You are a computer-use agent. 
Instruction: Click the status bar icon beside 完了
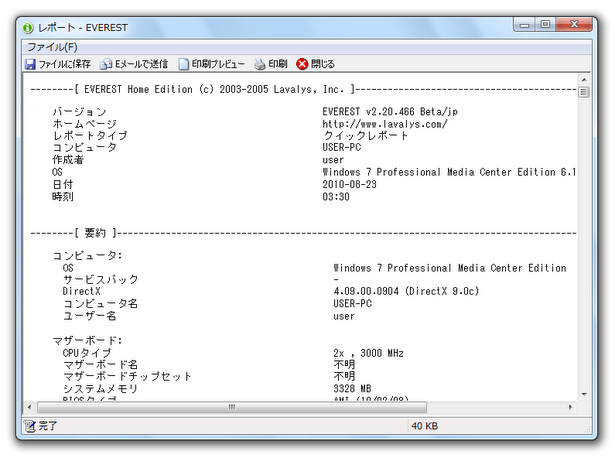29,426
